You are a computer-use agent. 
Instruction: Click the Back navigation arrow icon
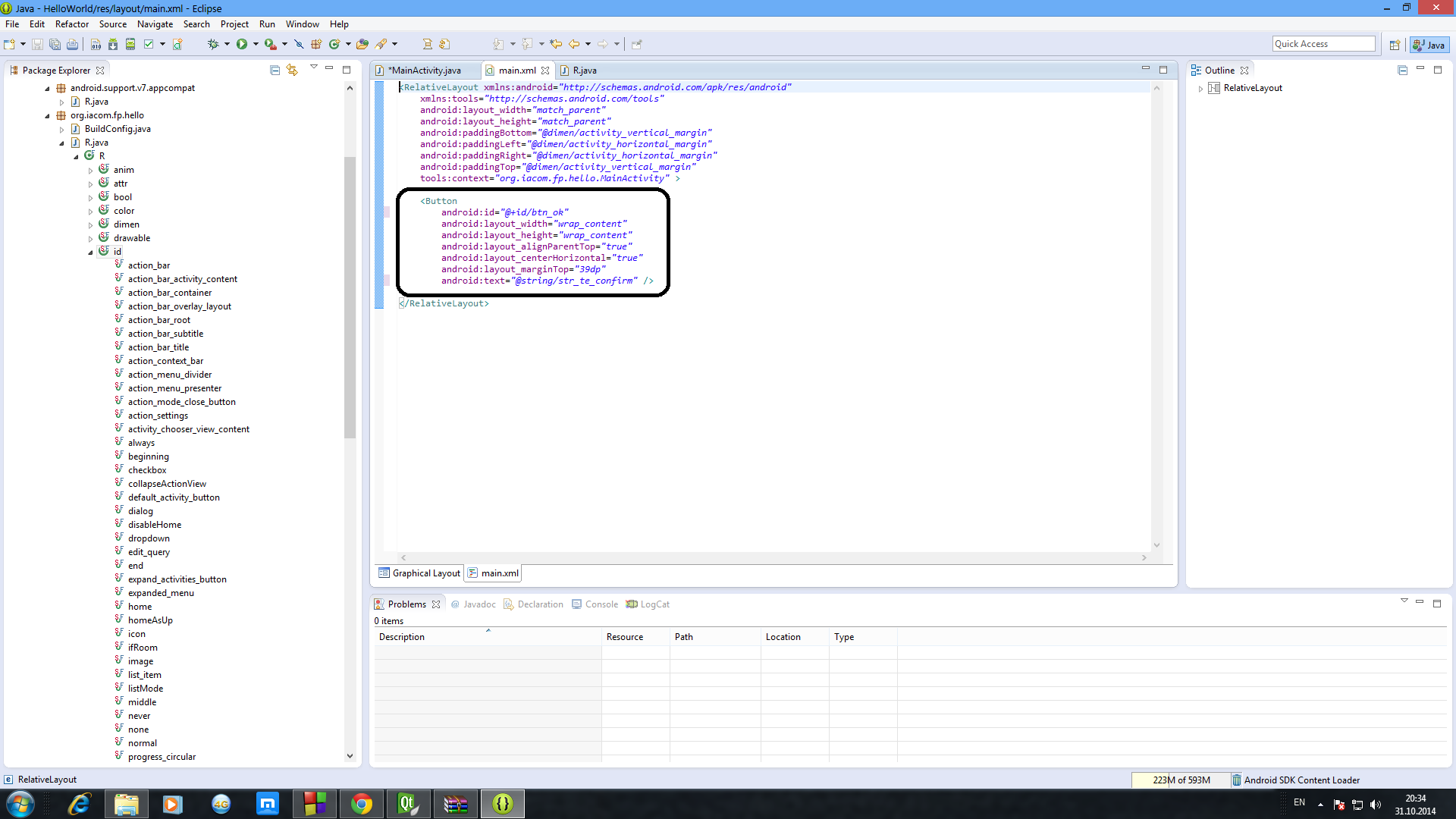pos(574,44)
